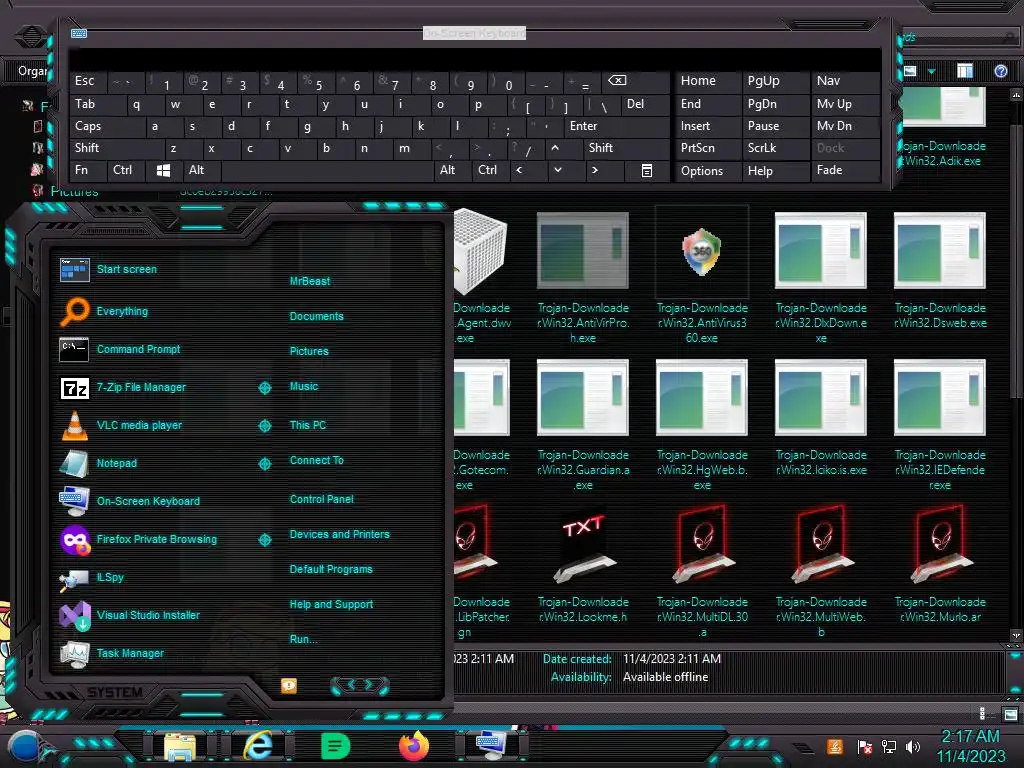Image resolution: width=1024 pixels, height=768 pixels.
Task: Open Firefox from the taskbar
Action: click(413, 746)
